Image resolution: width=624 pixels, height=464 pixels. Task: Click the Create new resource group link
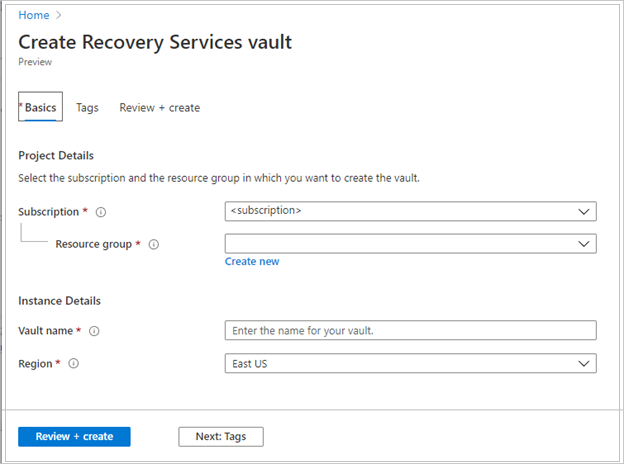tap(252, 262)
